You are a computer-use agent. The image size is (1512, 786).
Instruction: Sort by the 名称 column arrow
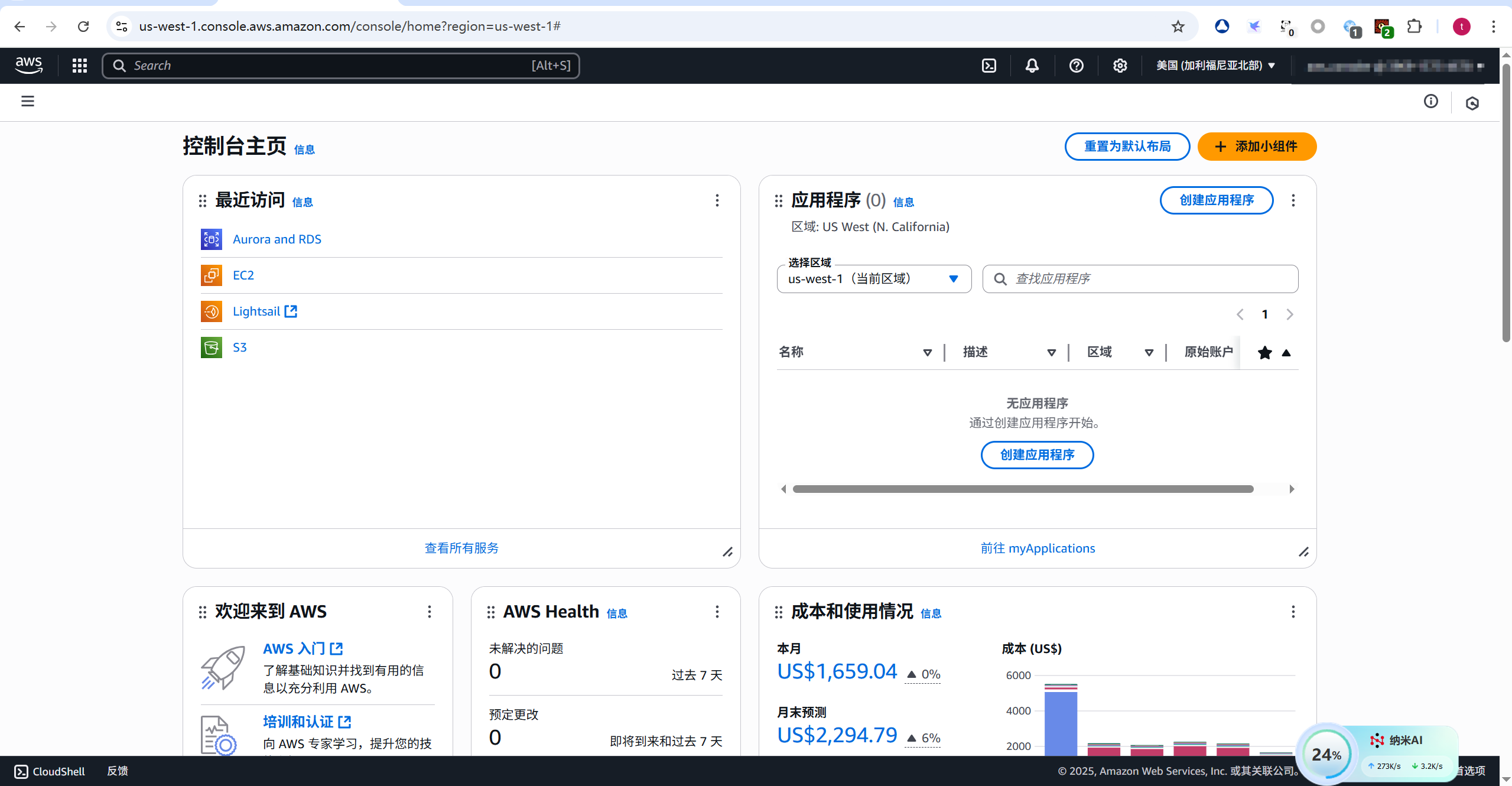click(x=927, y=353)
